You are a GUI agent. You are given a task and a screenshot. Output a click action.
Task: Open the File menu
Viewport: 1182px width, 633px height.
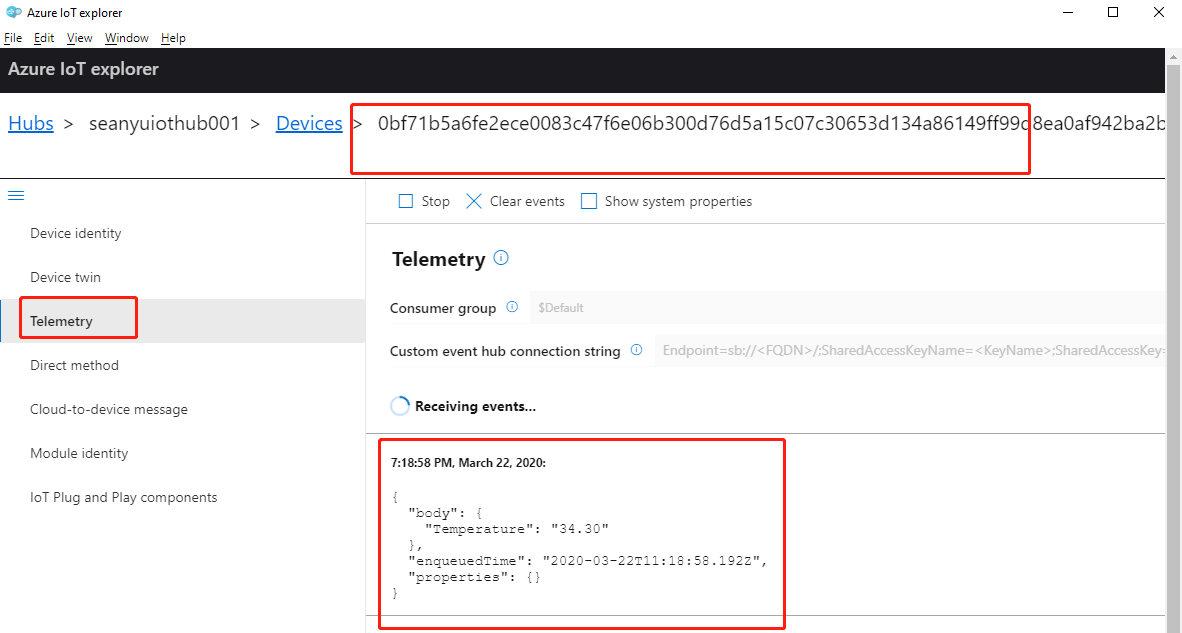click(13, 38)
